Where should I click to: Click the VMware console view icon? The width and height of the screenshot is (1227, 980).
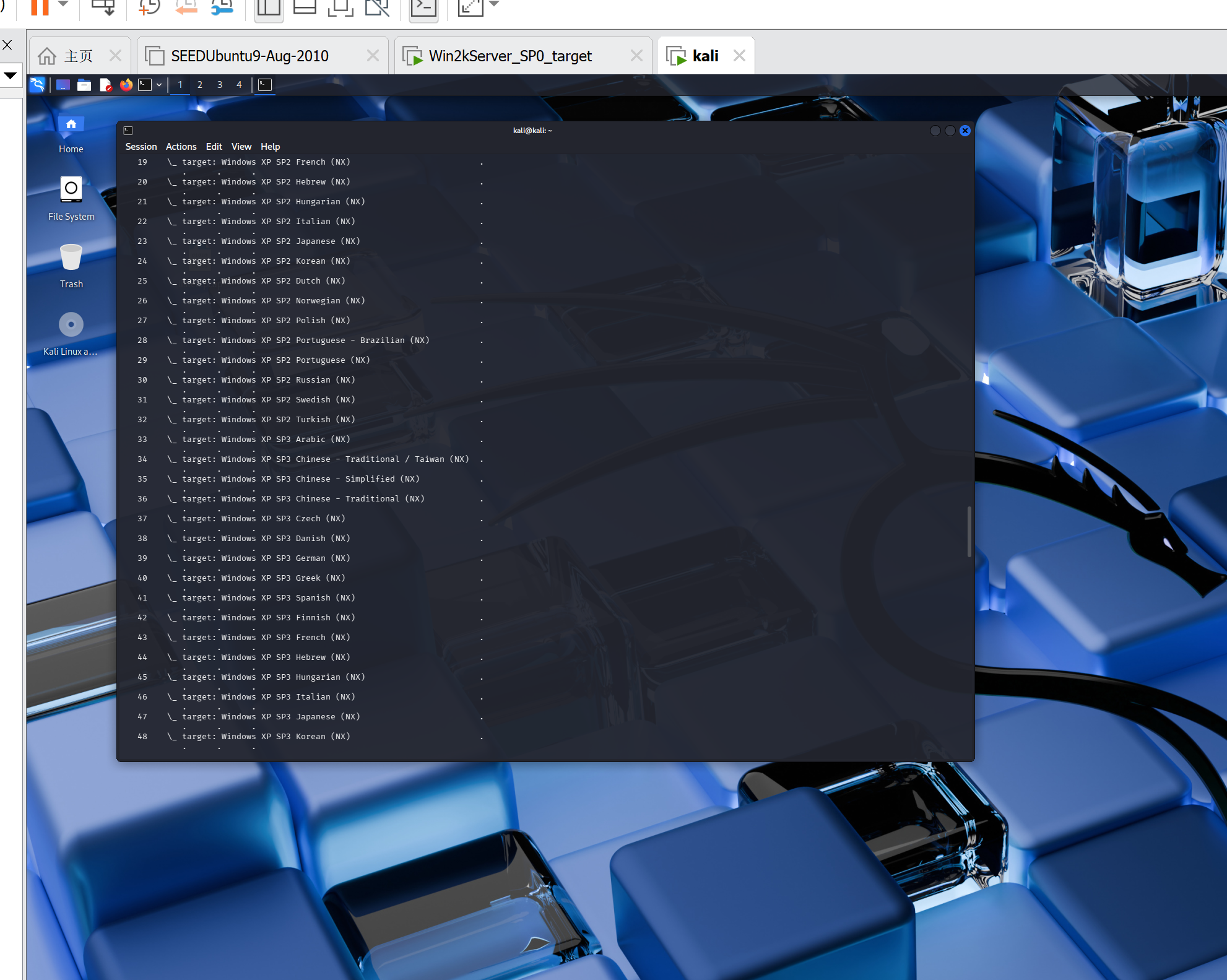(x=423, y=6)
